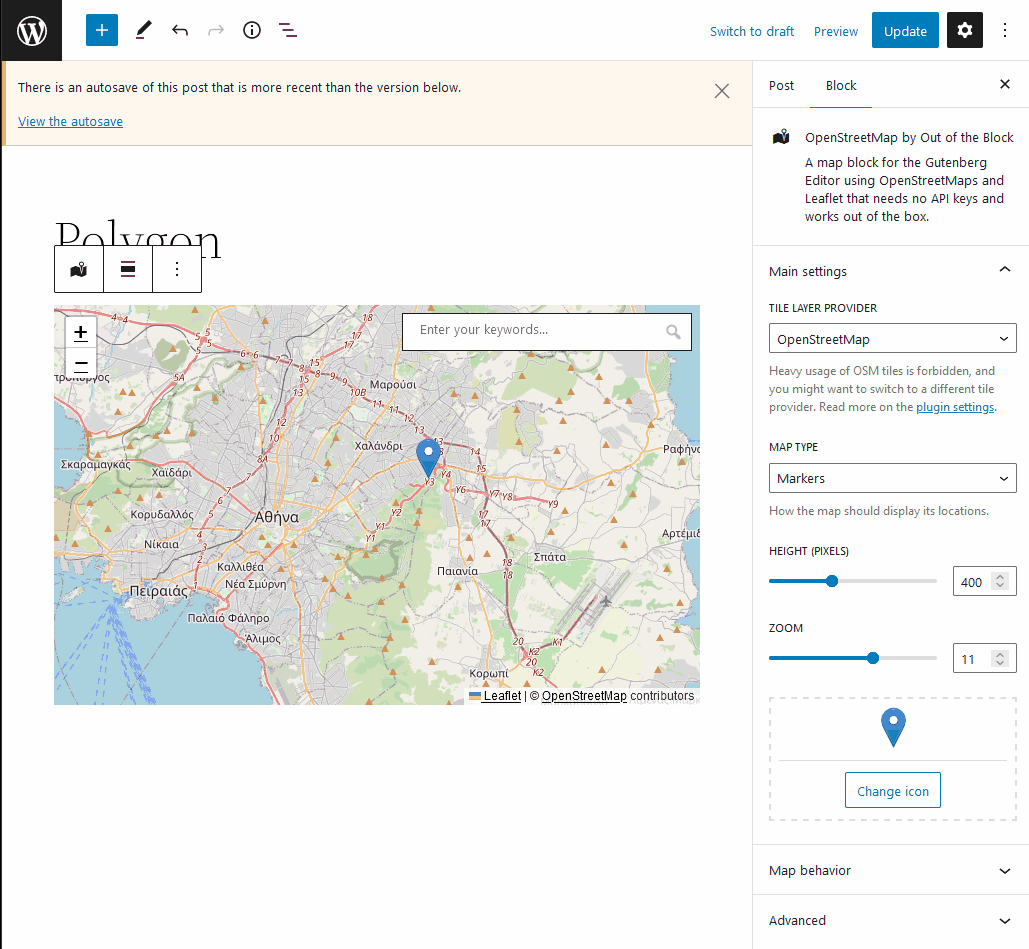Open the block inserter plus button

[102, 30]
